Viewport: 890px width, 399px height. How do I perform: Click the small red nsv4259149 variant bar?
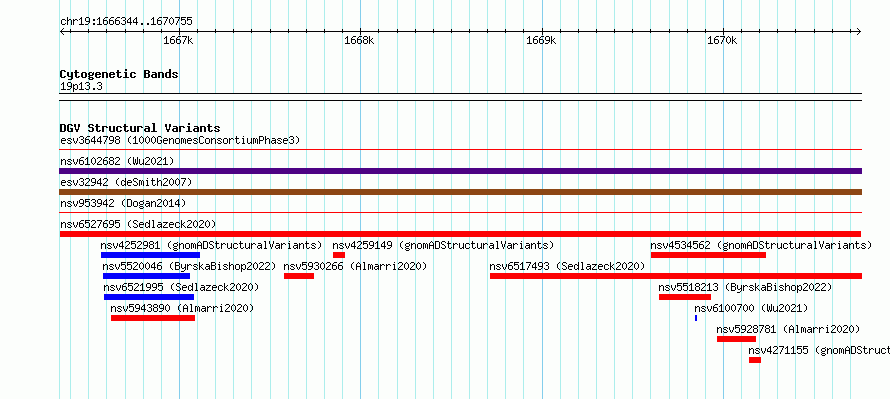tap(339, 255)
